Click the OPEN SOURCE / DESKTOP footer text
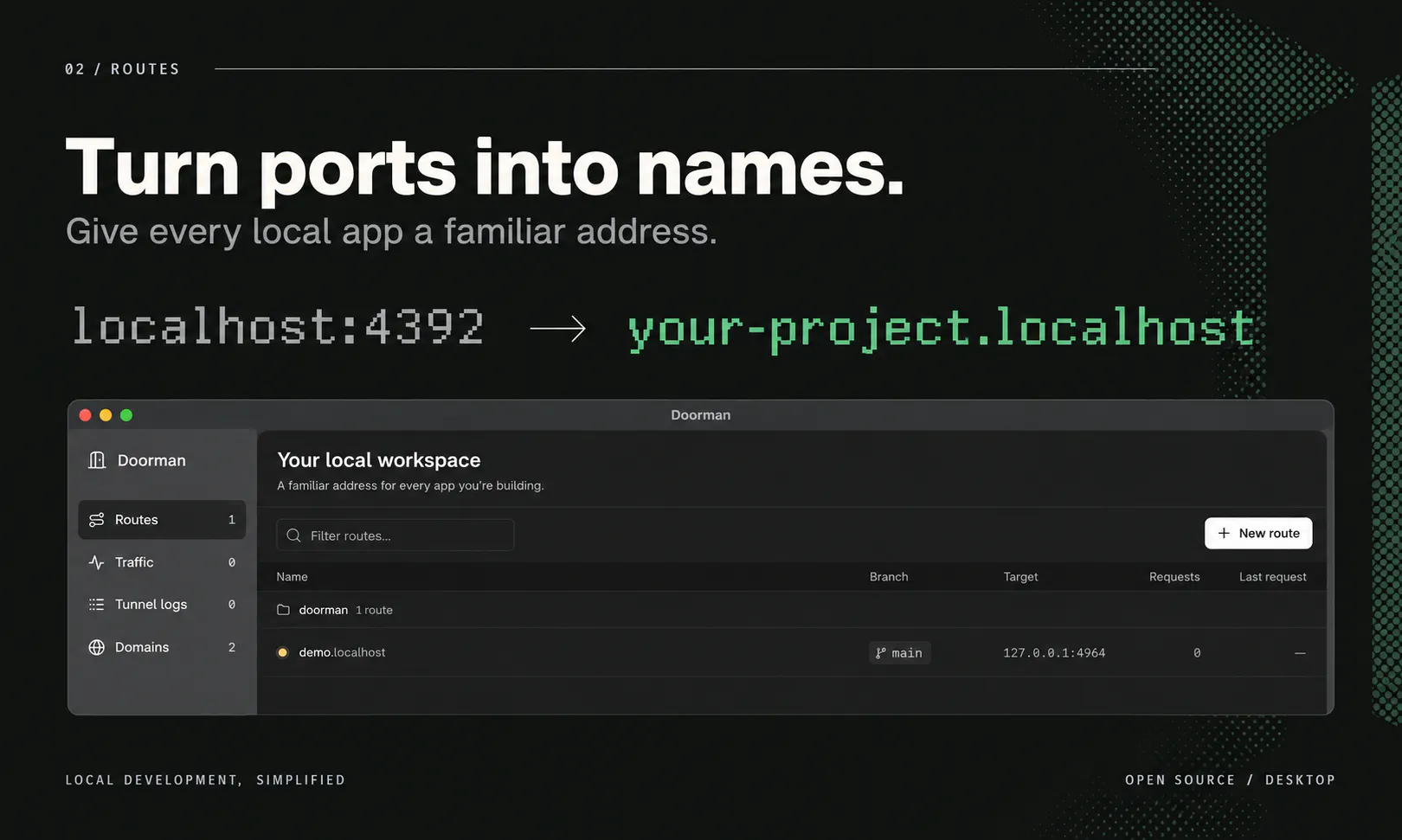 1230,780
